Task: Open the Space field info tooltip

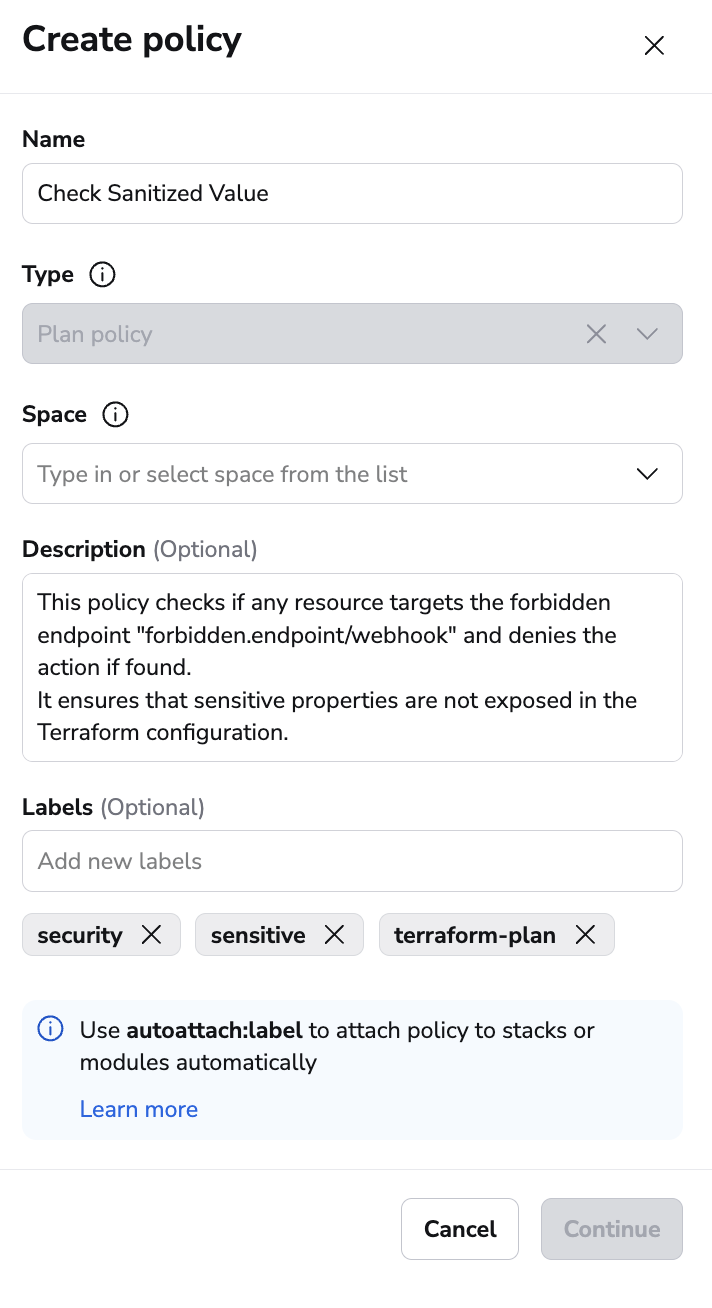Action: tap(115, 414)
